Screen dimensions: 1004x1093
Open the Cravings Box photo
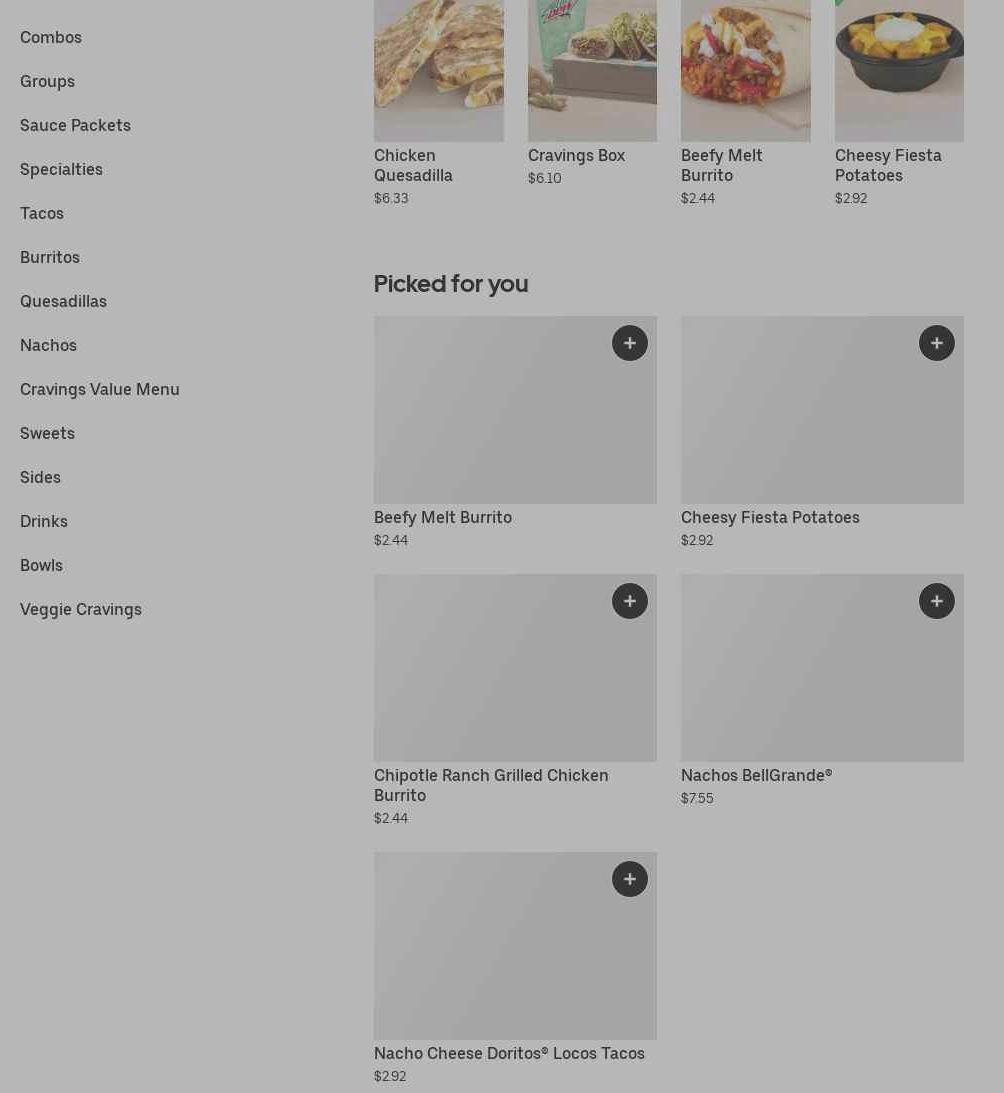592,70
